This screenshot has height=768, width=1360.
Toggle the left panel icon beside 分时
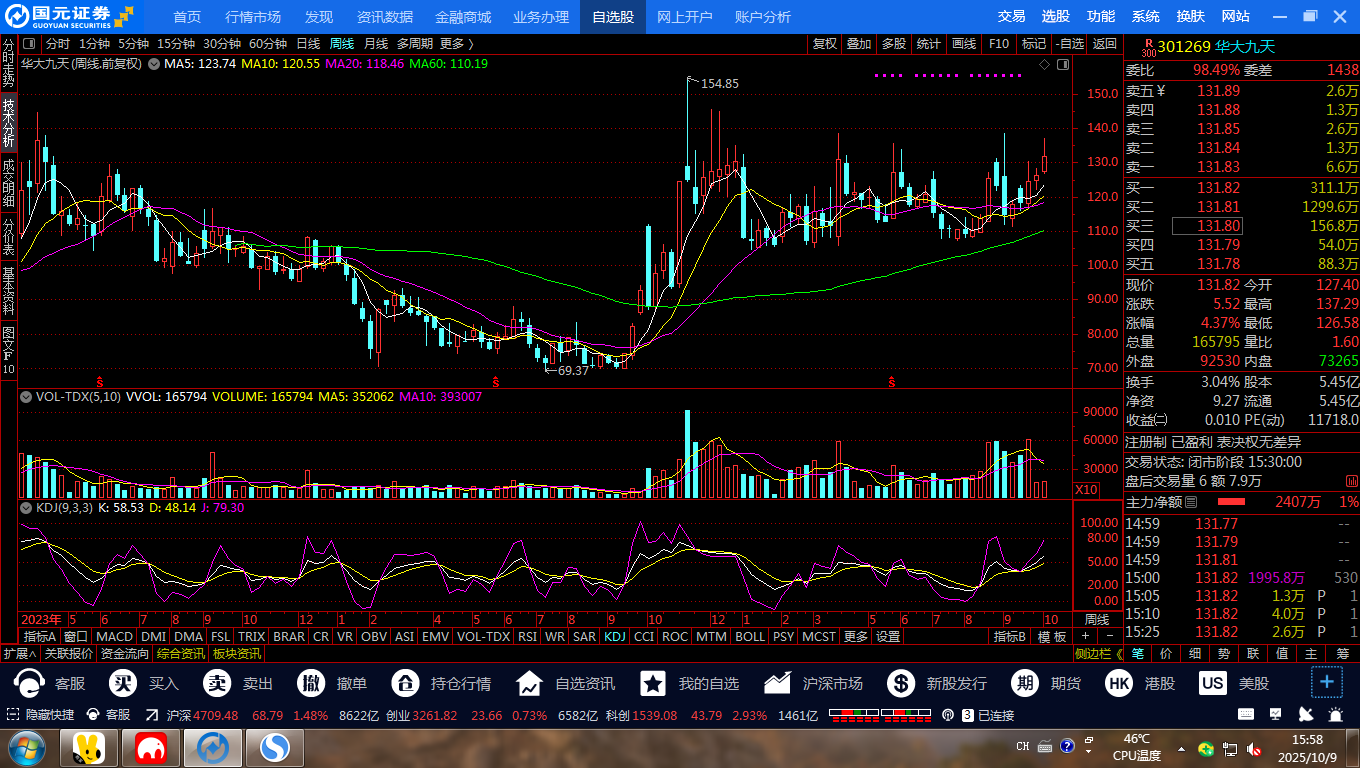[28, 44]
